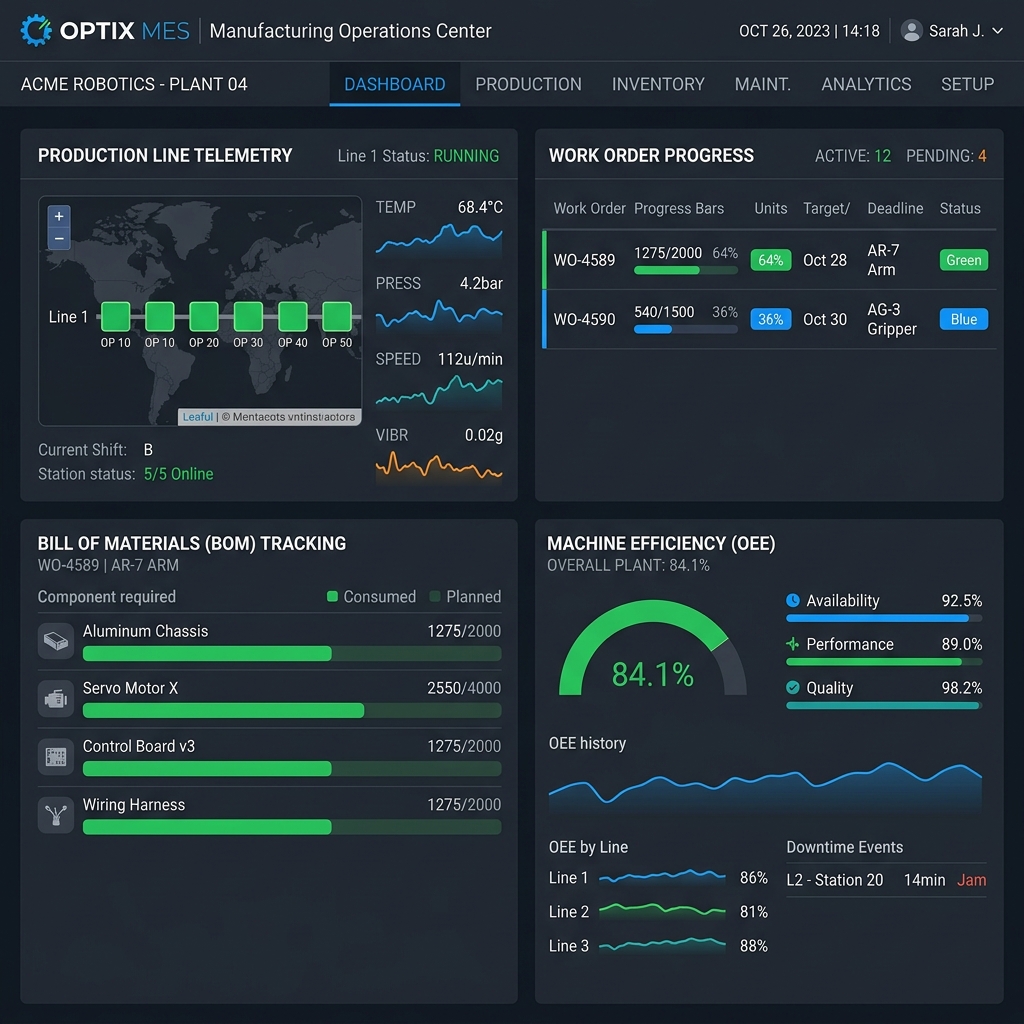Click Line 1 OEE sparkline
The image size is (1024, 1024).
[662, 877]
